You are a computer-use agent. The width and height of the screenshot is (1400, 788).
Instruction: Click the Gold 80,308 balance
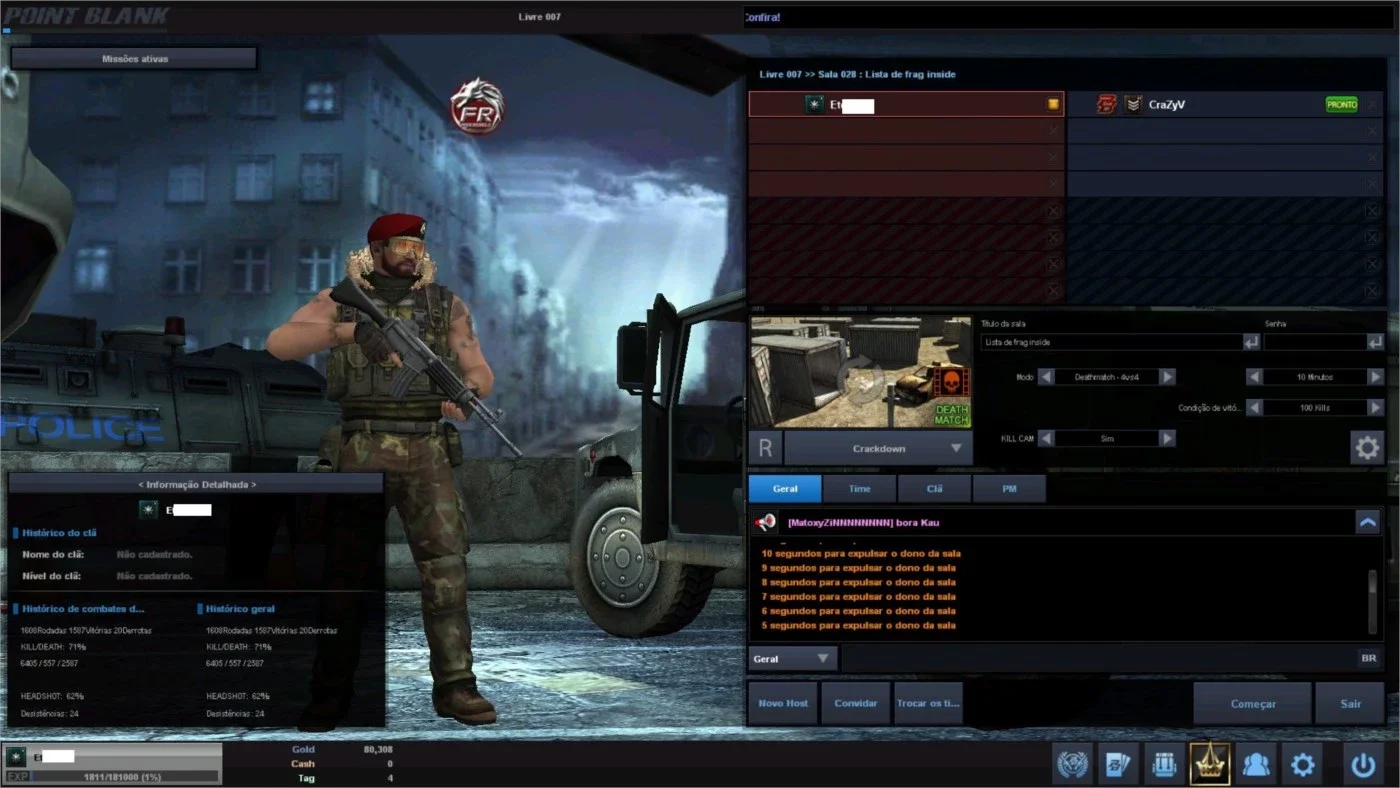pos(342,749)
